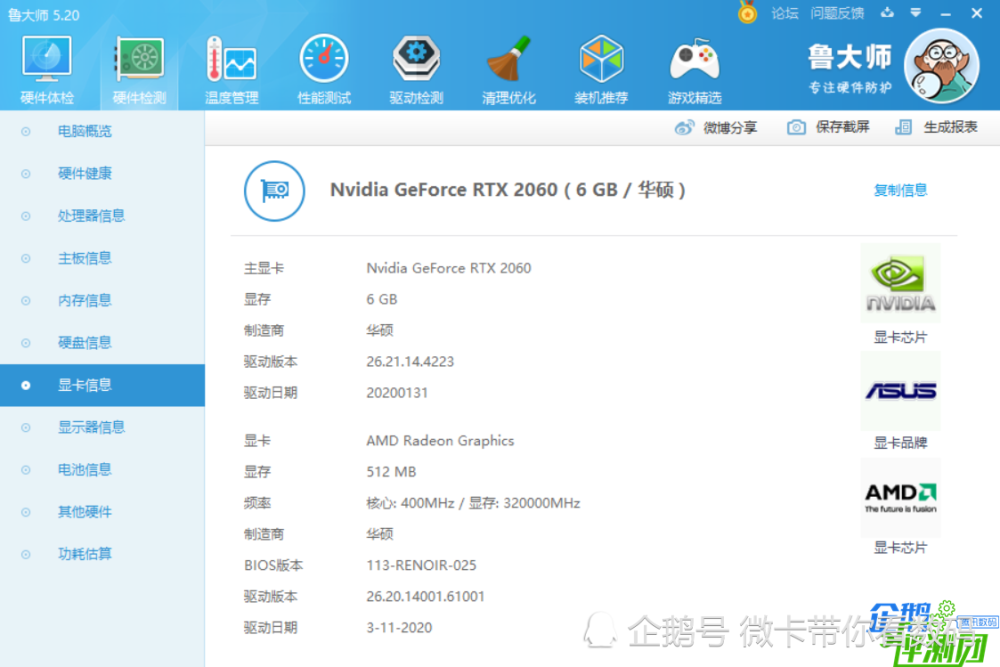Screen dimensions: 1000x667
Task: Click the AMD Radeon Graphics value
Action: pyautogui.click(x=440, y=441)
